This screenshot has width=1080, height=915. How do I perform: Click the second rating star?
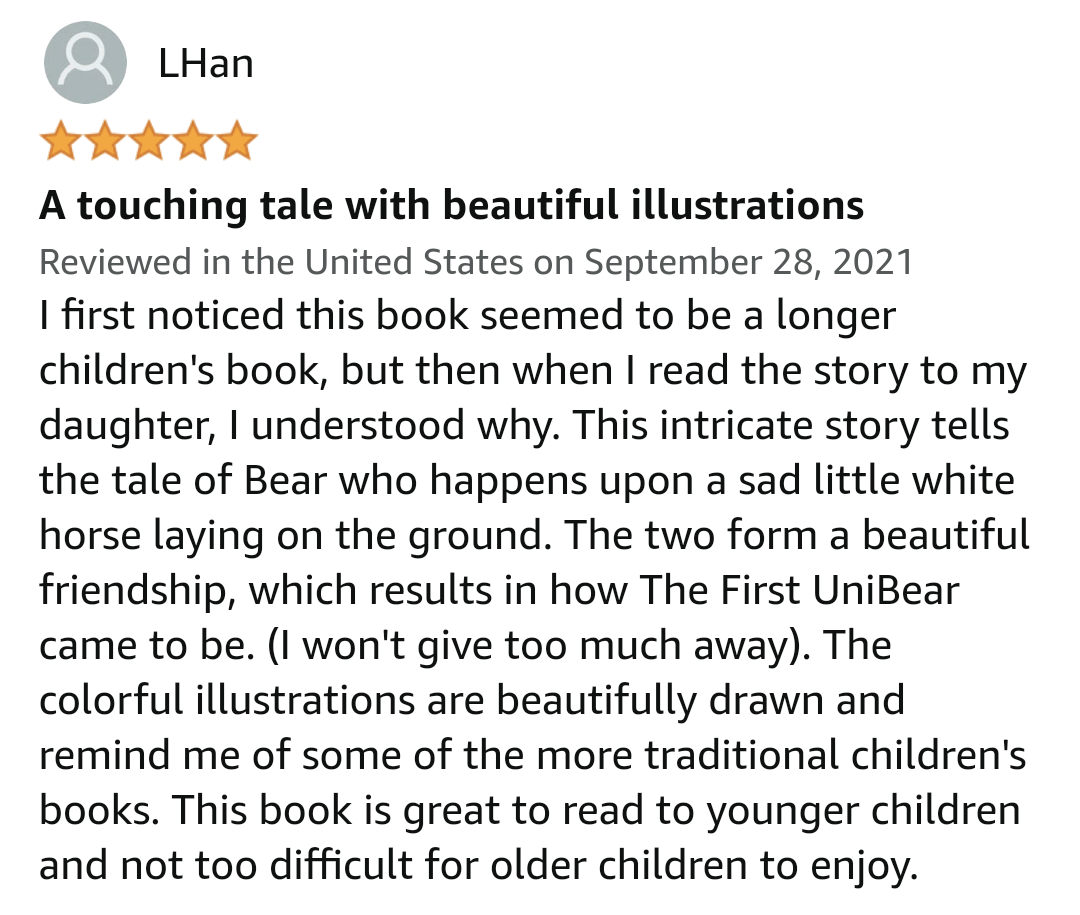(105, 142)
